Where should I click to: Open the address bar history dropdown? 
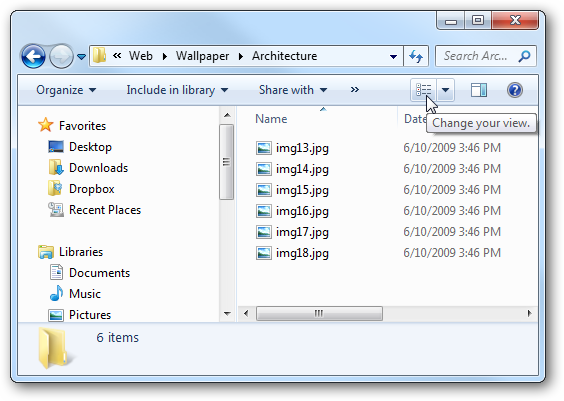394,56
